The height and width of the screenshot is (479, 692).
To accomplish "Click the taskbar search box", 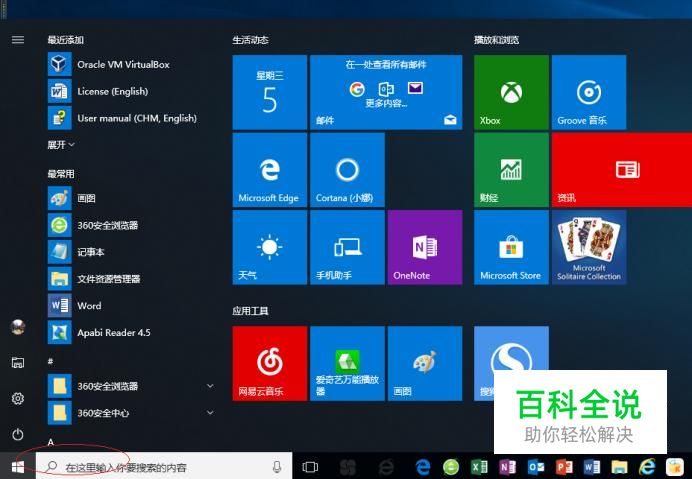I will (164, 467).
